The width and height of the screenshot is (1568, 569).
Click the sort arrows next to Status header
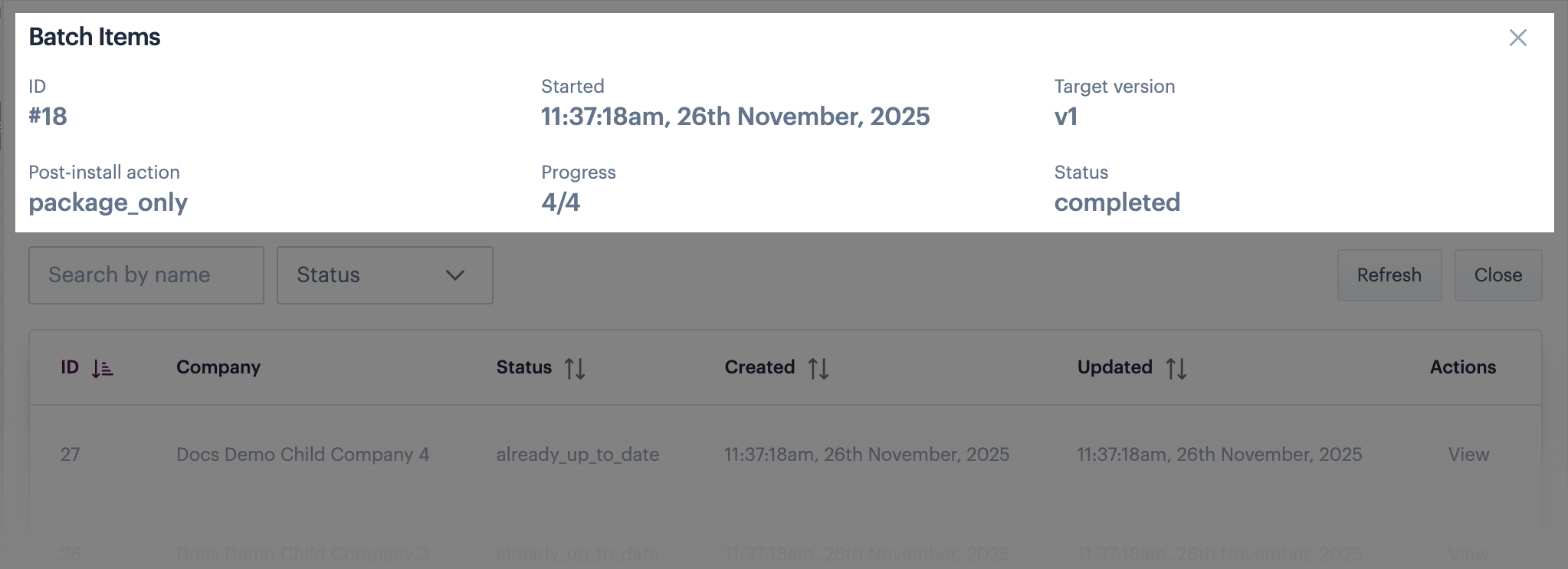(x=575, y=369)
